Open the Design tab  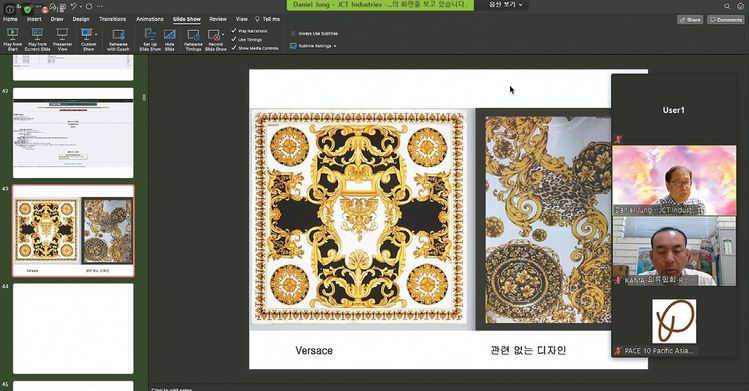(x=81, y=19)
